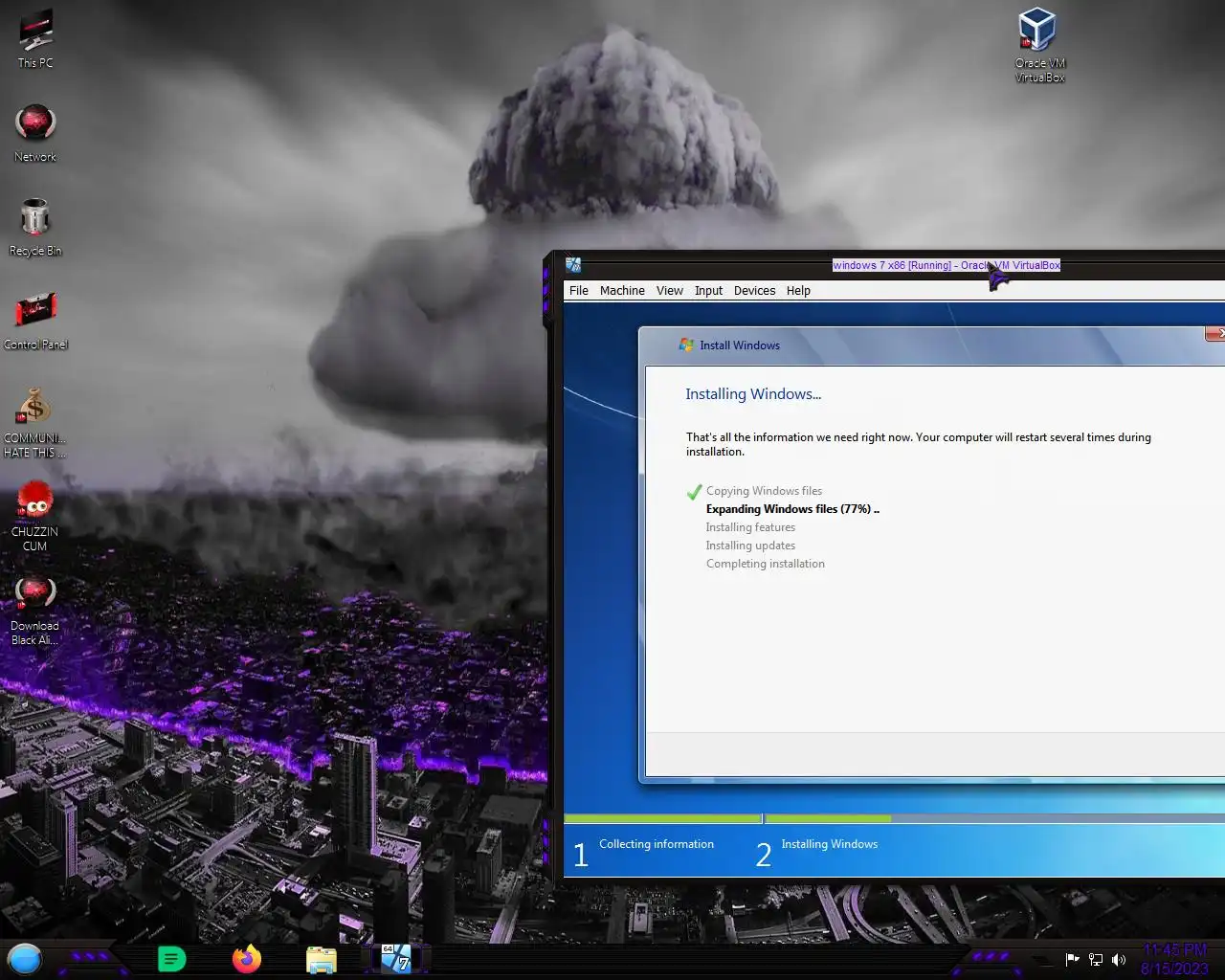Open the Control Panel desktop shortcut
1225x980 pixels.
tap(35, 320)
